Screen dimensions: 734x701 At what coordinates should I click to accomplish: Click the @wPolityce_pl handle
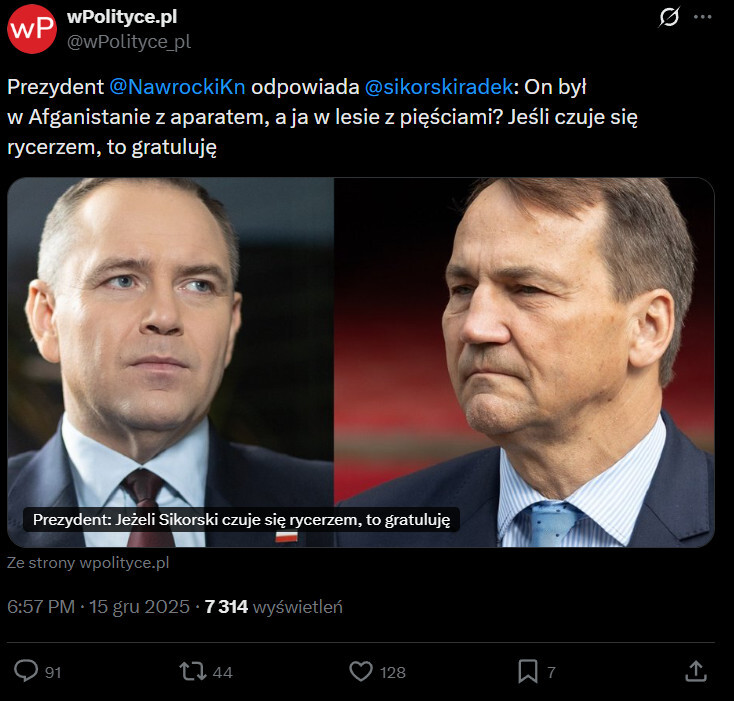click(128, 41)
